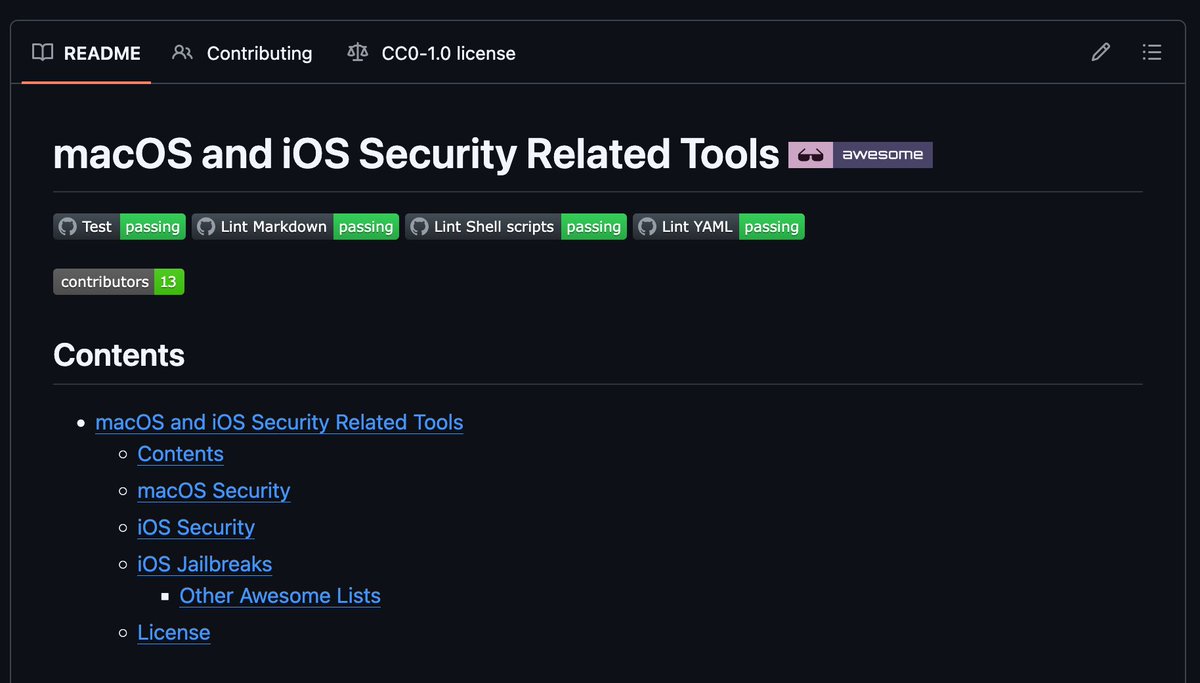This screenshot has height=683, width=1200.
Task: Select the README tab
Action: tap(86, 53)
